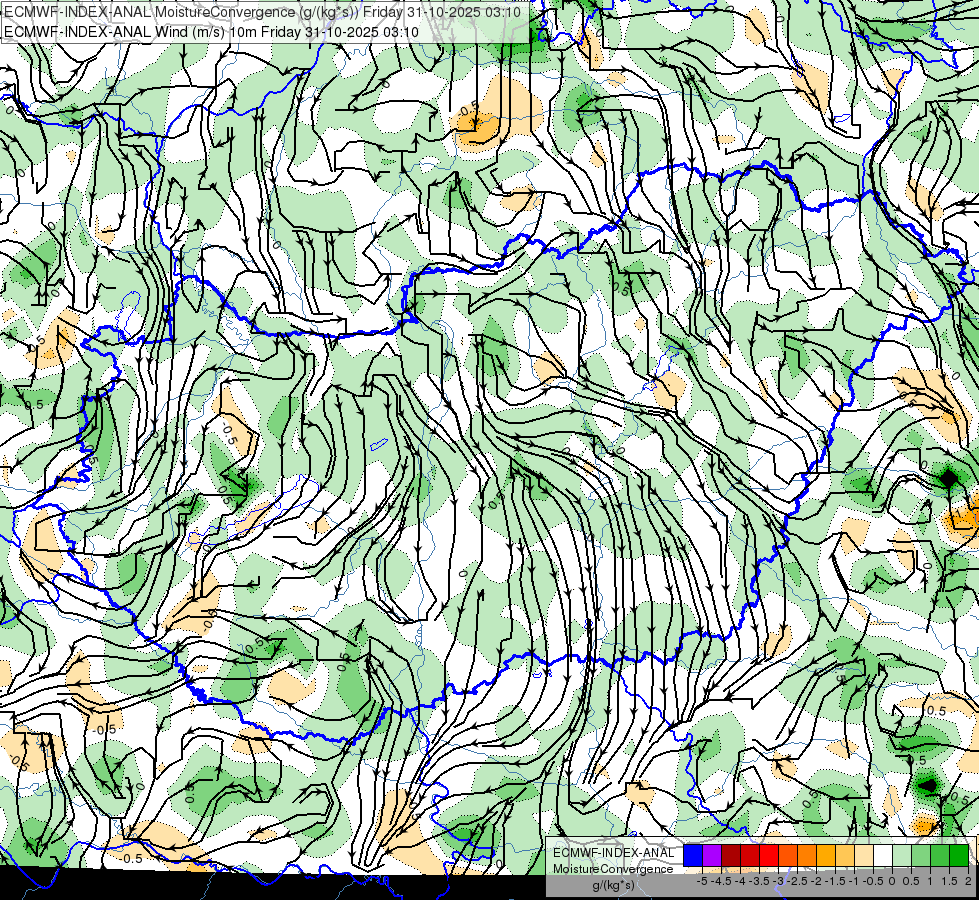Click the 1.5 value on the legend scale
The height and width of the screenshot is (900, 979).
[949, 881]
